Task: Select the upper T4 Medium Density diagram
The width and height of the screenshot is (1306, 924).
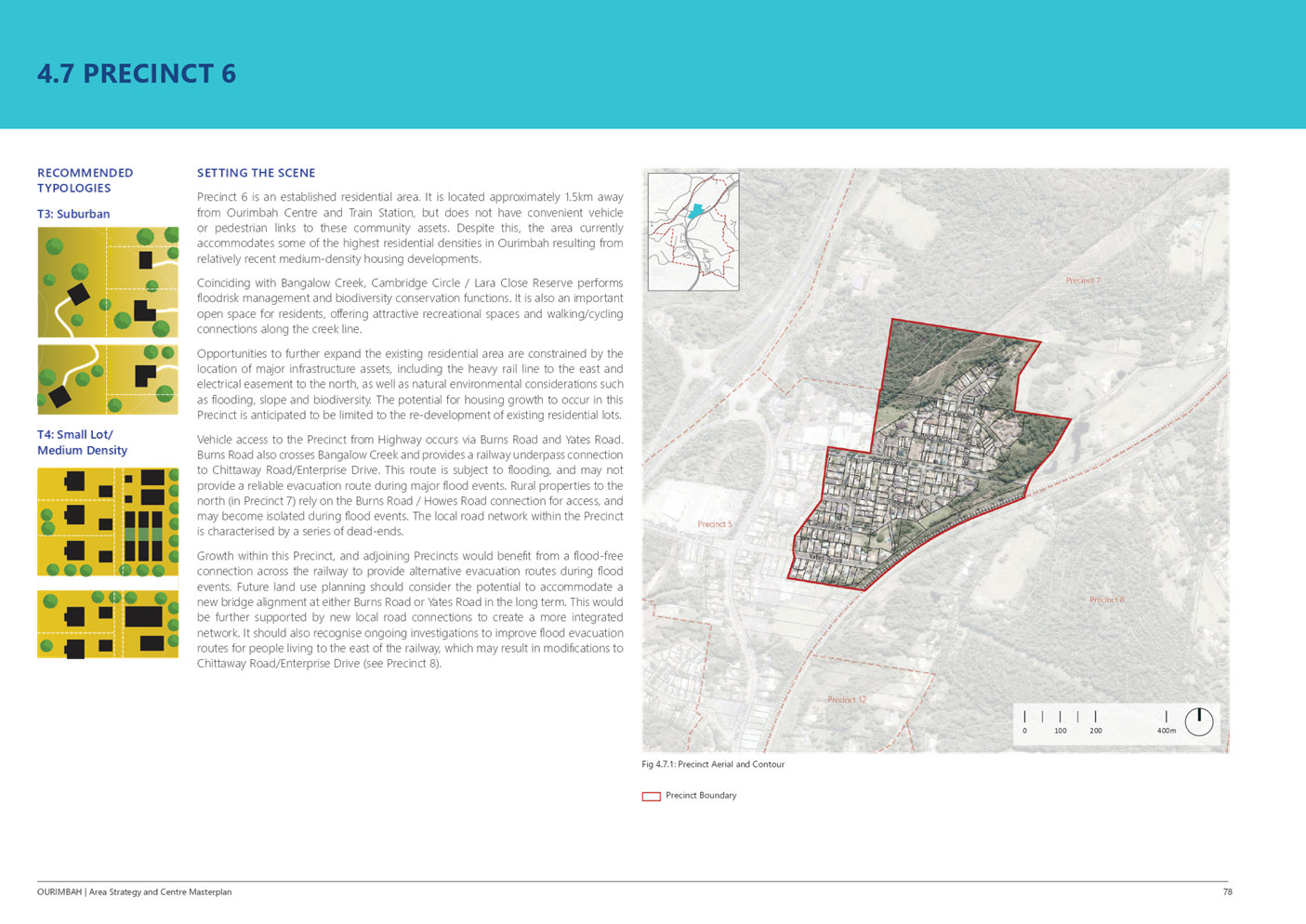Action: pos(108,521)
